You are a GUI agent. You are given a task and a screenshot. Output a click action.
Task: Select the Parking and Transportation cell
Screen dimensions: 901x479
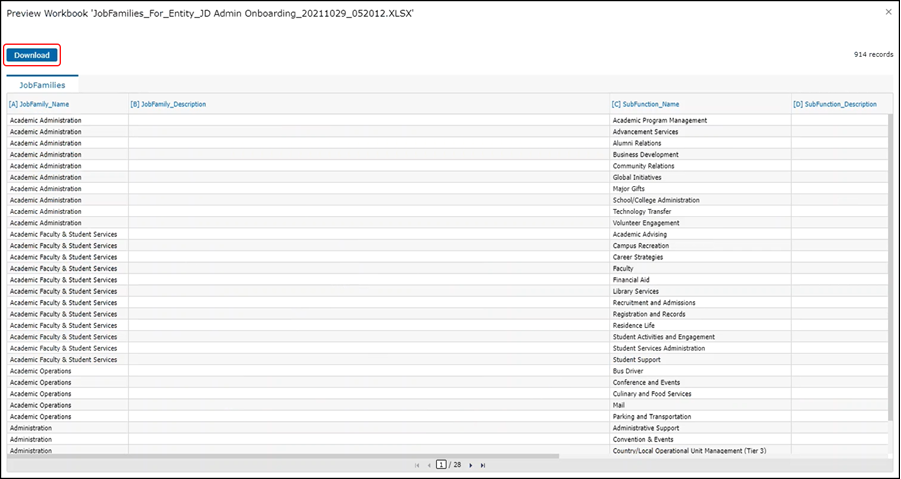click(655, 416)
